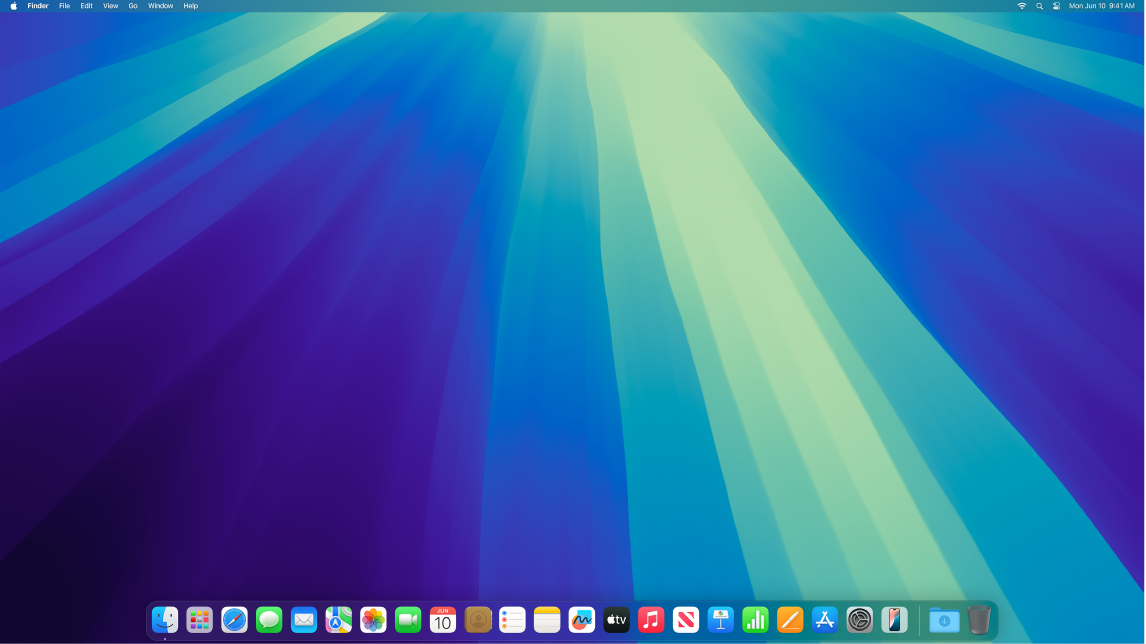The image size is (1146, 644).
Task: Open Numbers from the Dock
Action: click(x=756, y=620)
